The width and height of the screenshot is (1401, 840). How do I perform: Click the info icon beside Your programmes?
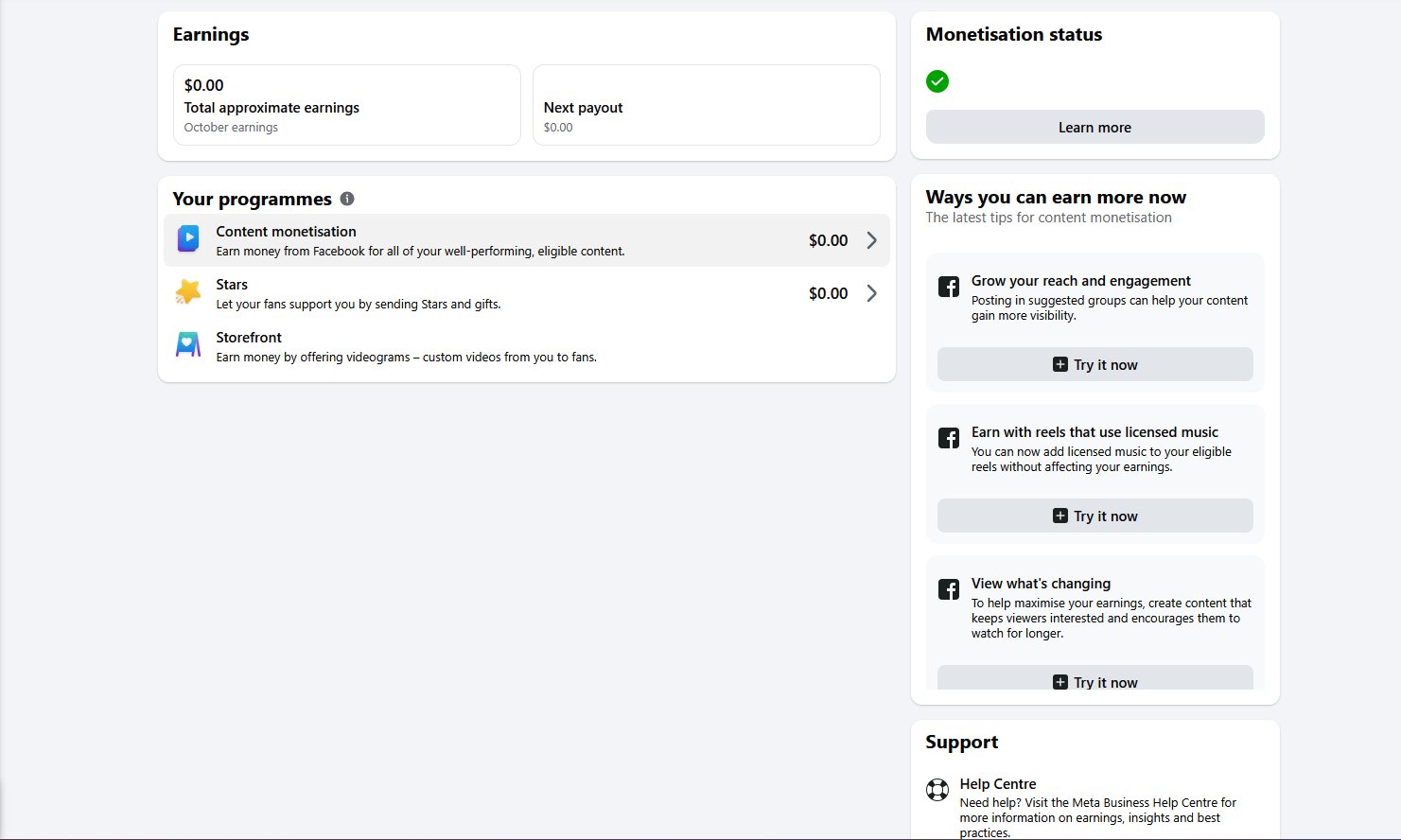347,199
